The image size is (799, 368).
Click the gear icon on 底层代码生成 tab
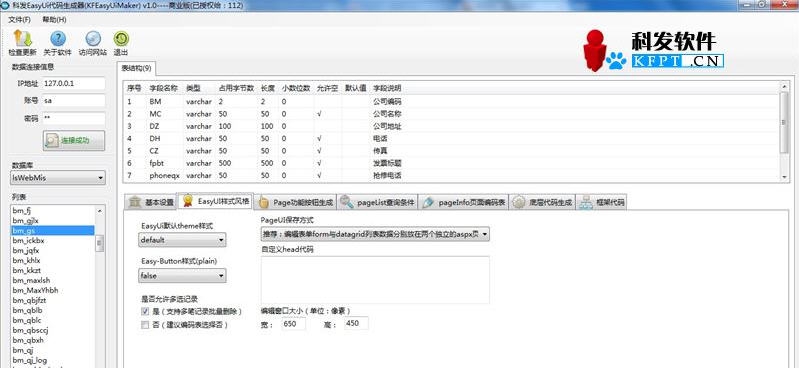tap(519, 202)
